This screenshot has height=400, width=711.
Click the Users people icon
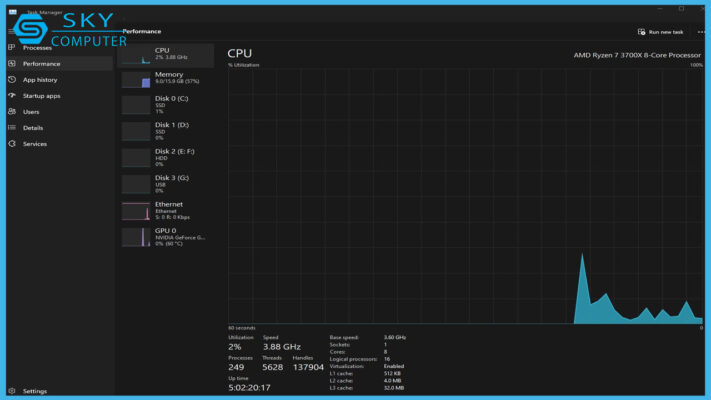pyautogui.click(x=12, y=112)
